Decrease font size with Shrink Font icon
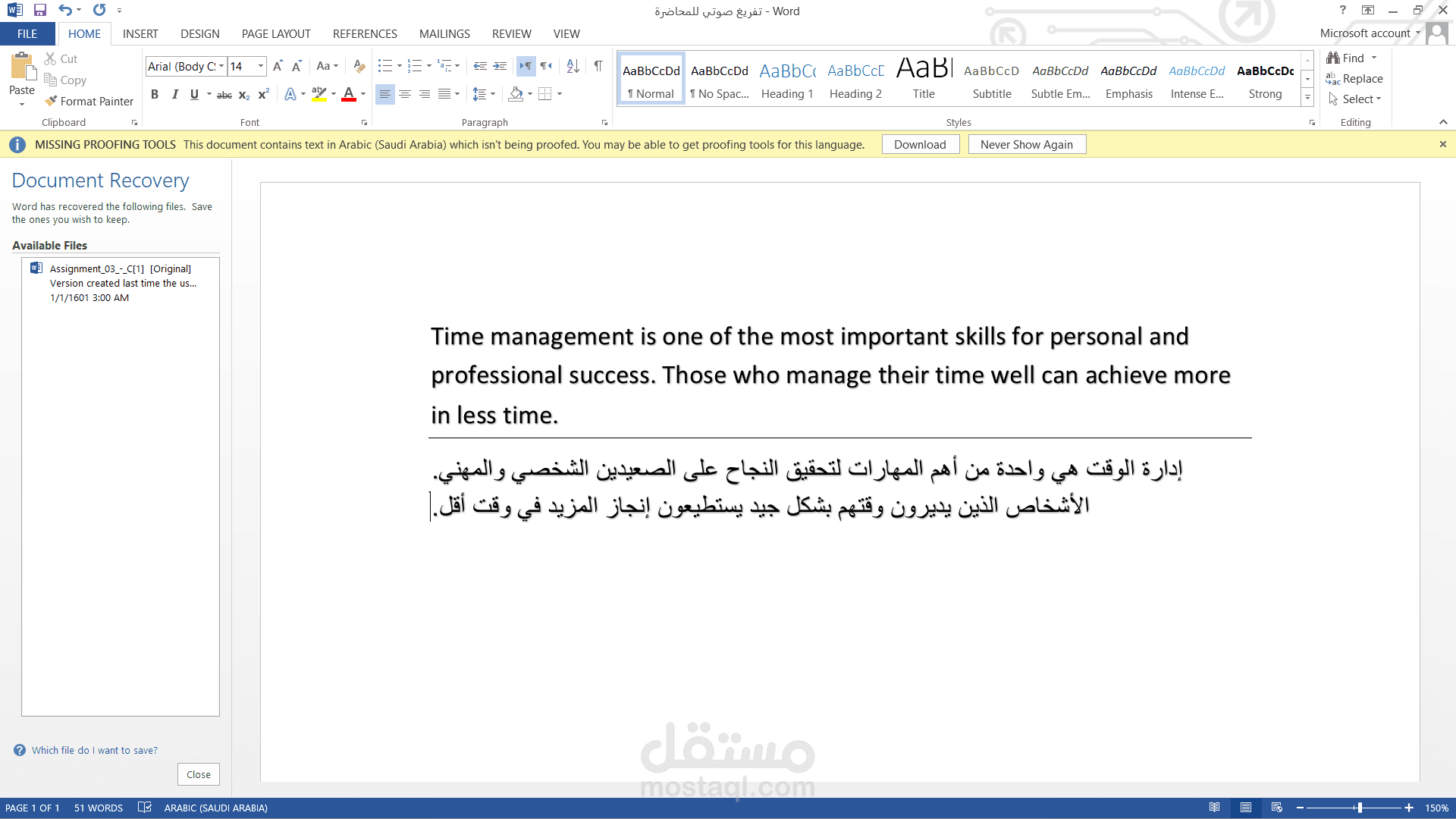Image resolution: width=1456 pixels, height=819 pixels. (297, 66)
